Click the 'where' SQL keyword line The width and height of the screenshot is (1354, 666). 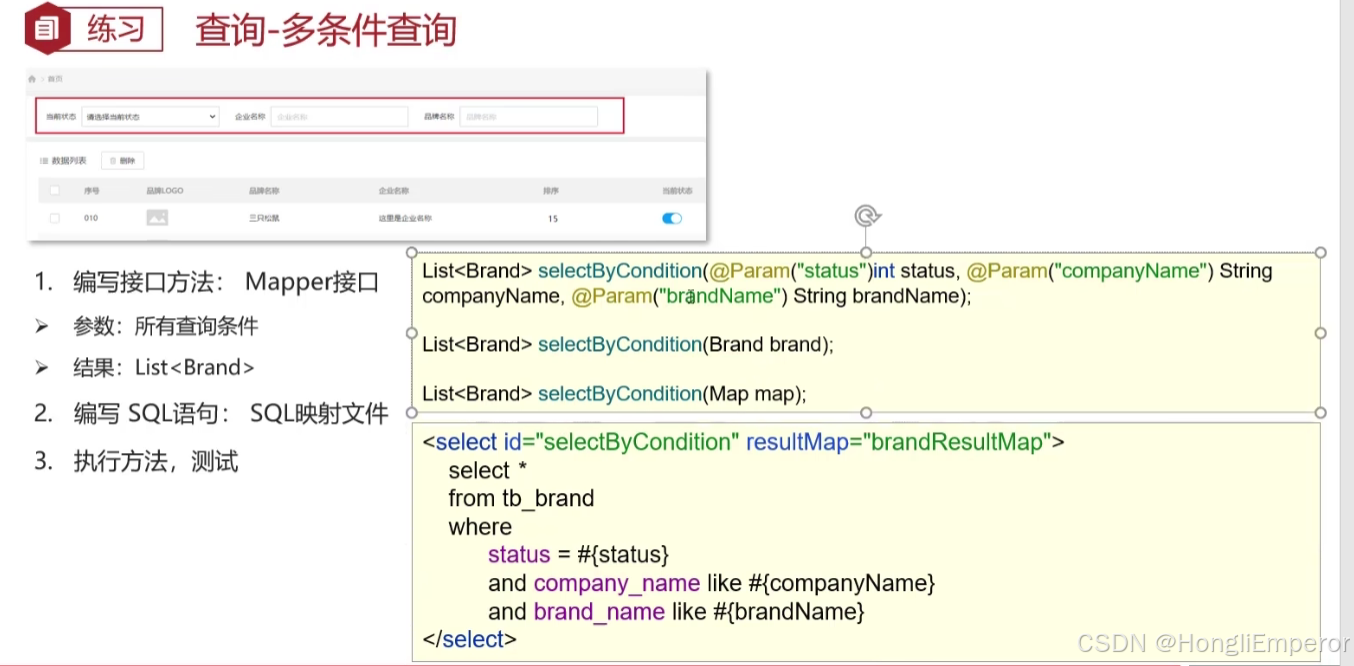[x=480, y=526]
